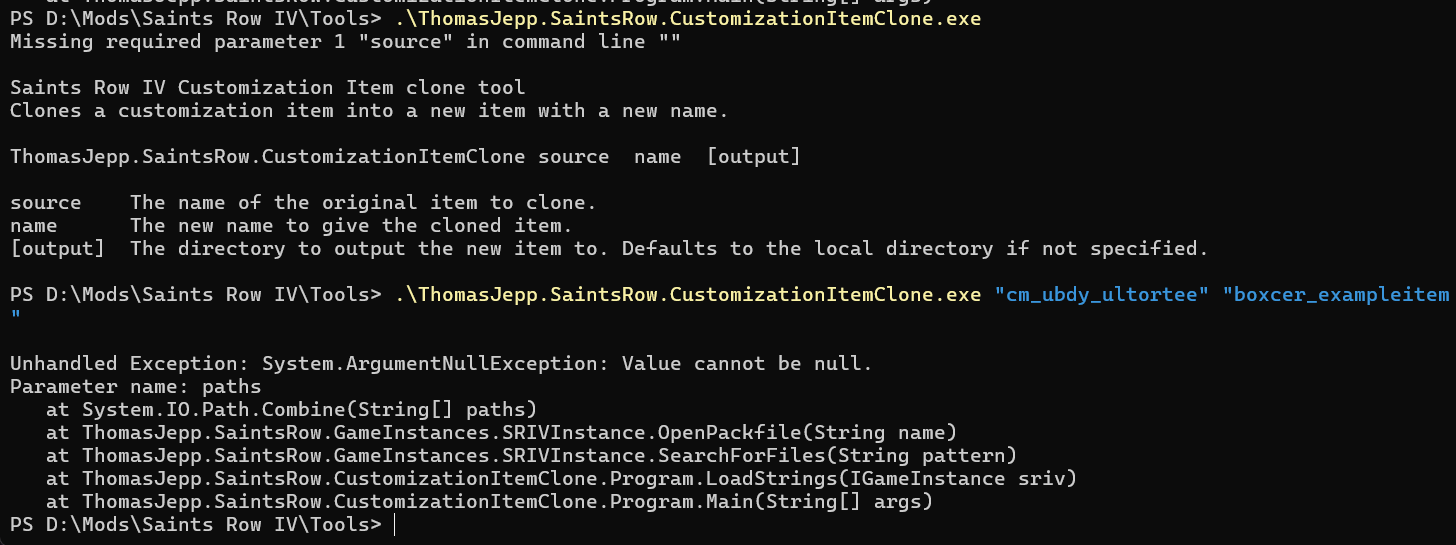1456x545 pixels.
Task: Click the 'Clones a customization item' description line
Action: [369, 111]
